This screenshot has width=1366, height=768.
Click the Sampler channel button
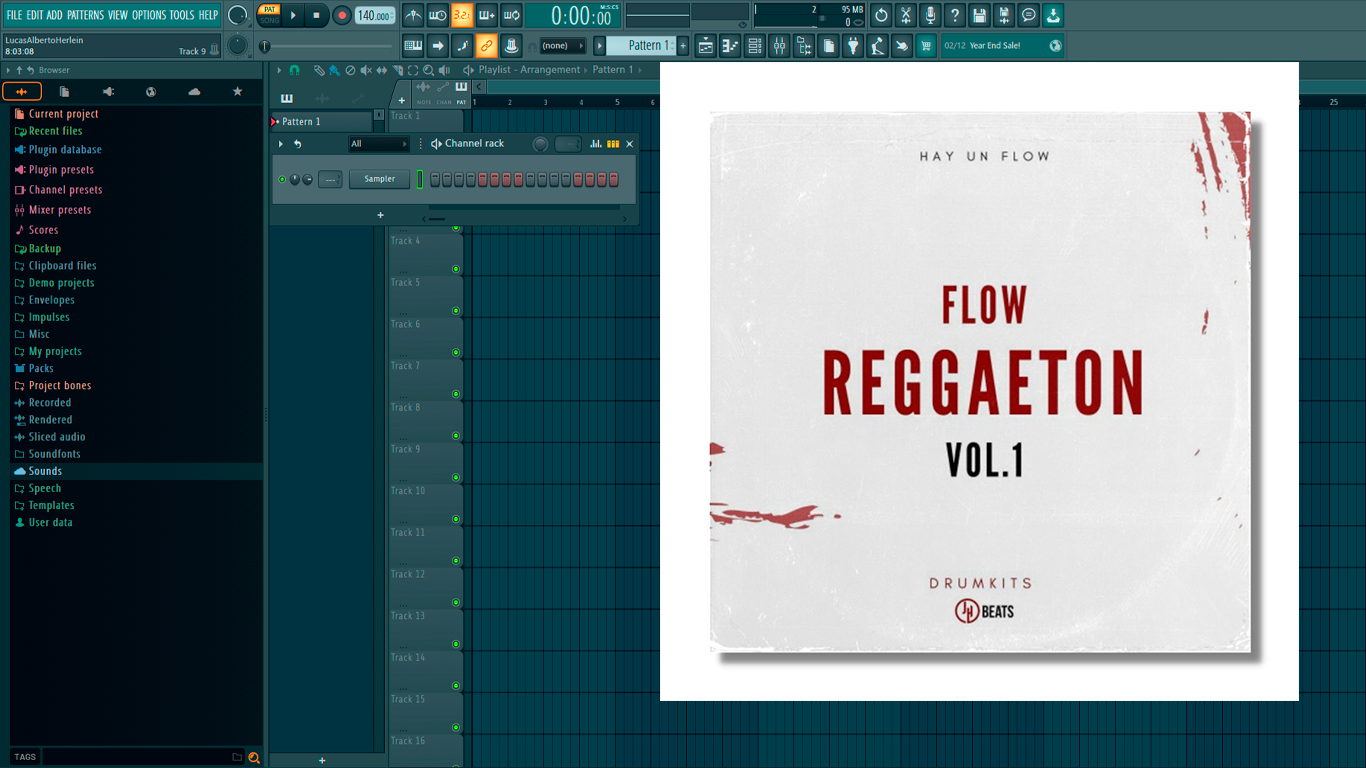click(380, 179)
